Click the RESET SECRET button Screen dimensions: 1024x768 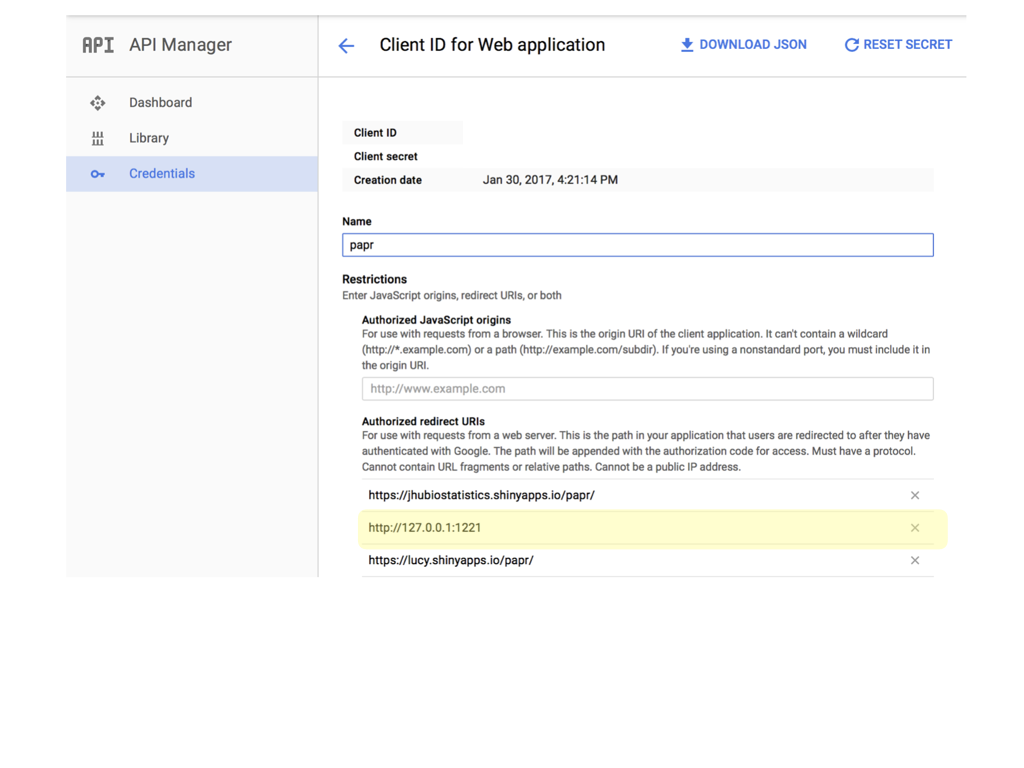[899, 45]
